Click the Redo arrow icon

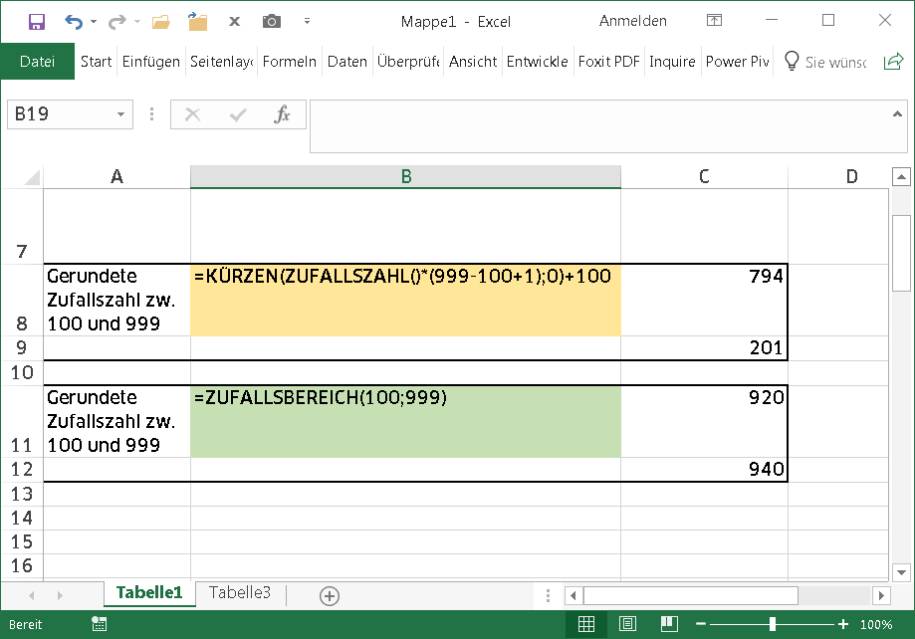(x=117, y=22)
